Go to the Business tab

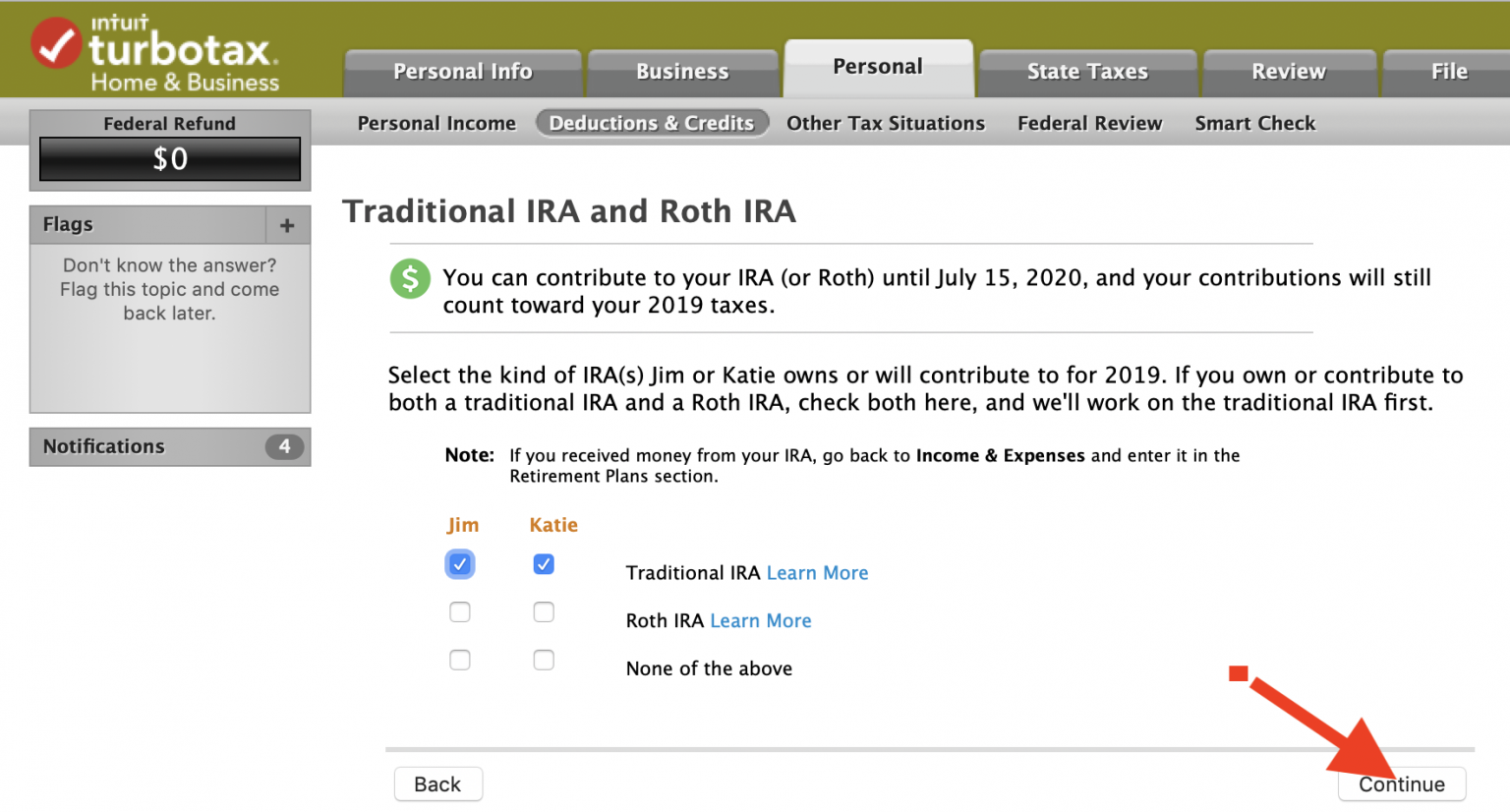tap(682, 72)
